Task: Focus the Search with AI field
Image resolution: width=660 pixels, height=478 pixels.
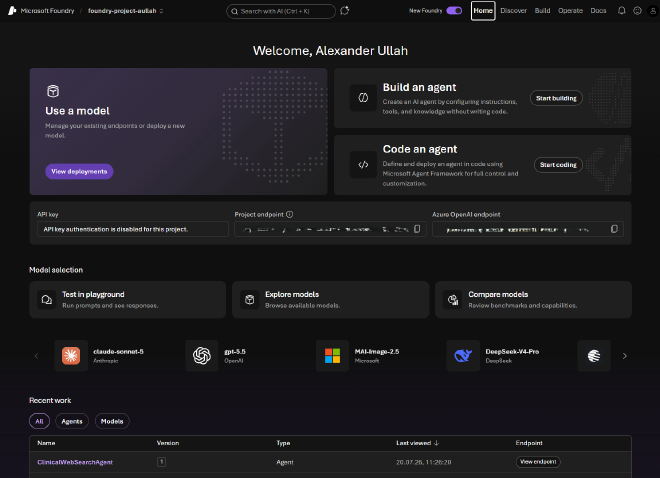Action: 281,11
